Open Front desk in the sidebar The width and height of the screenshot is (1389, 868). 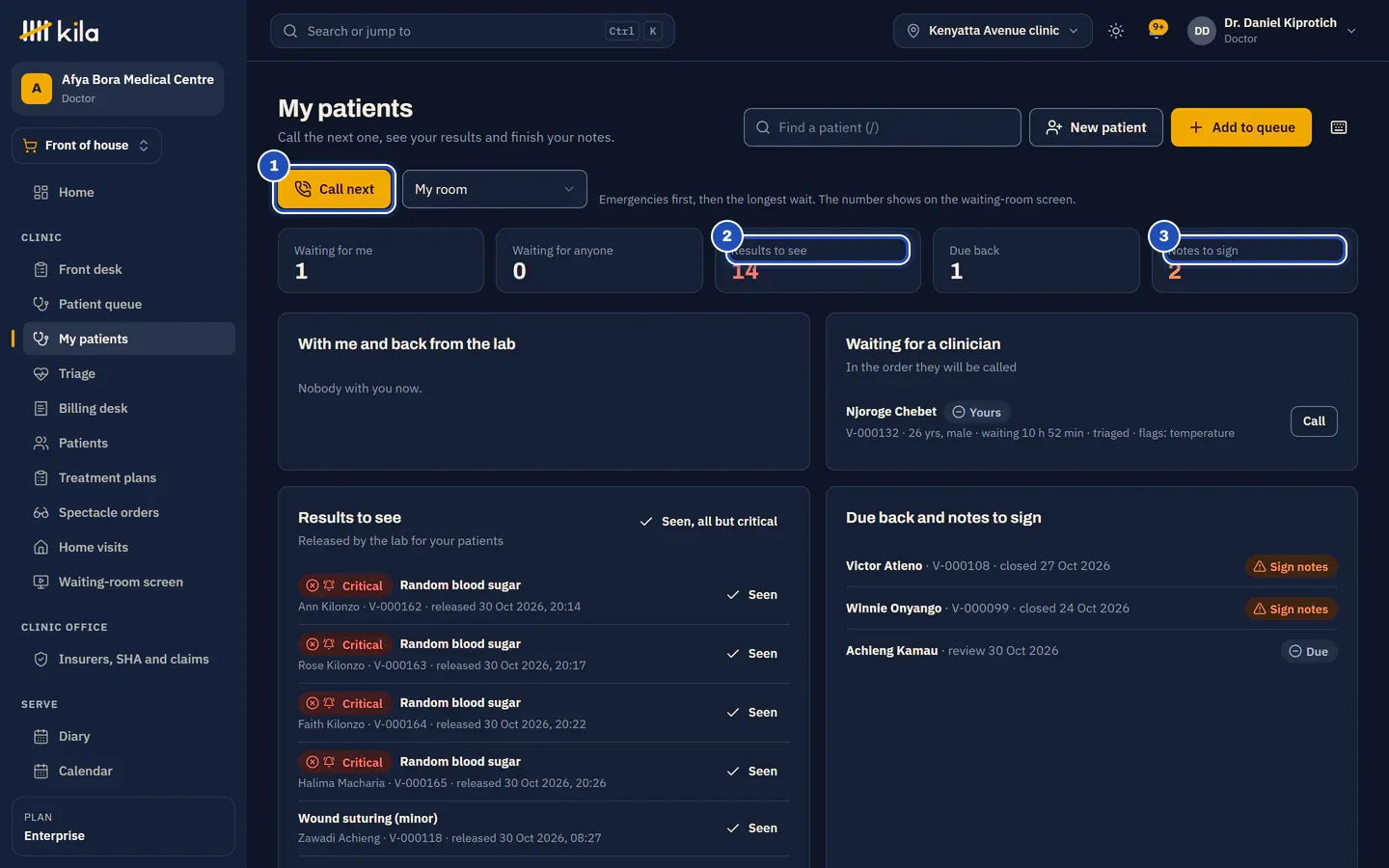click(129, 269)
